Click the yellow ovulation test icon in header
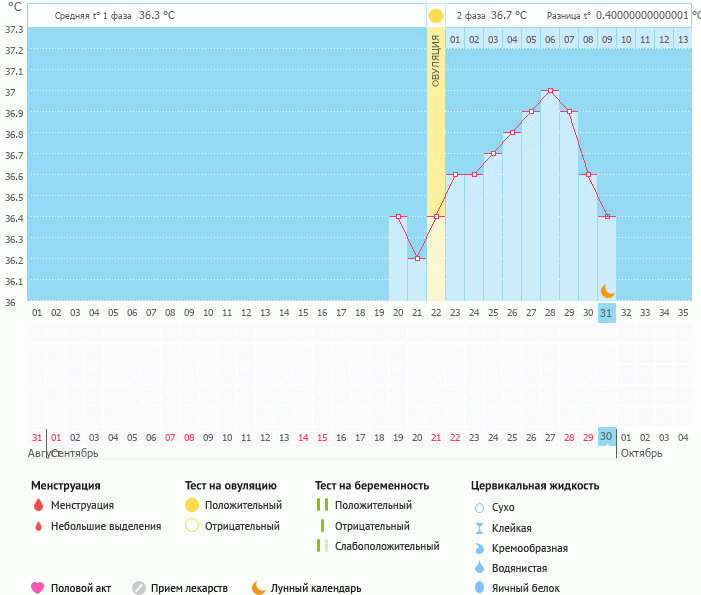This screenshot has height=595, width=701. tap(436, 16)
